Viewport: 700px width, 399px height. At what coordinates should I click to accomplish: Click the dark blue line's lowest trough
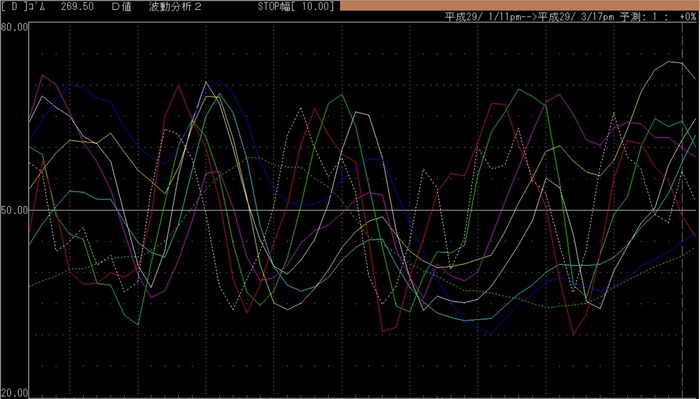pos(491,333)
